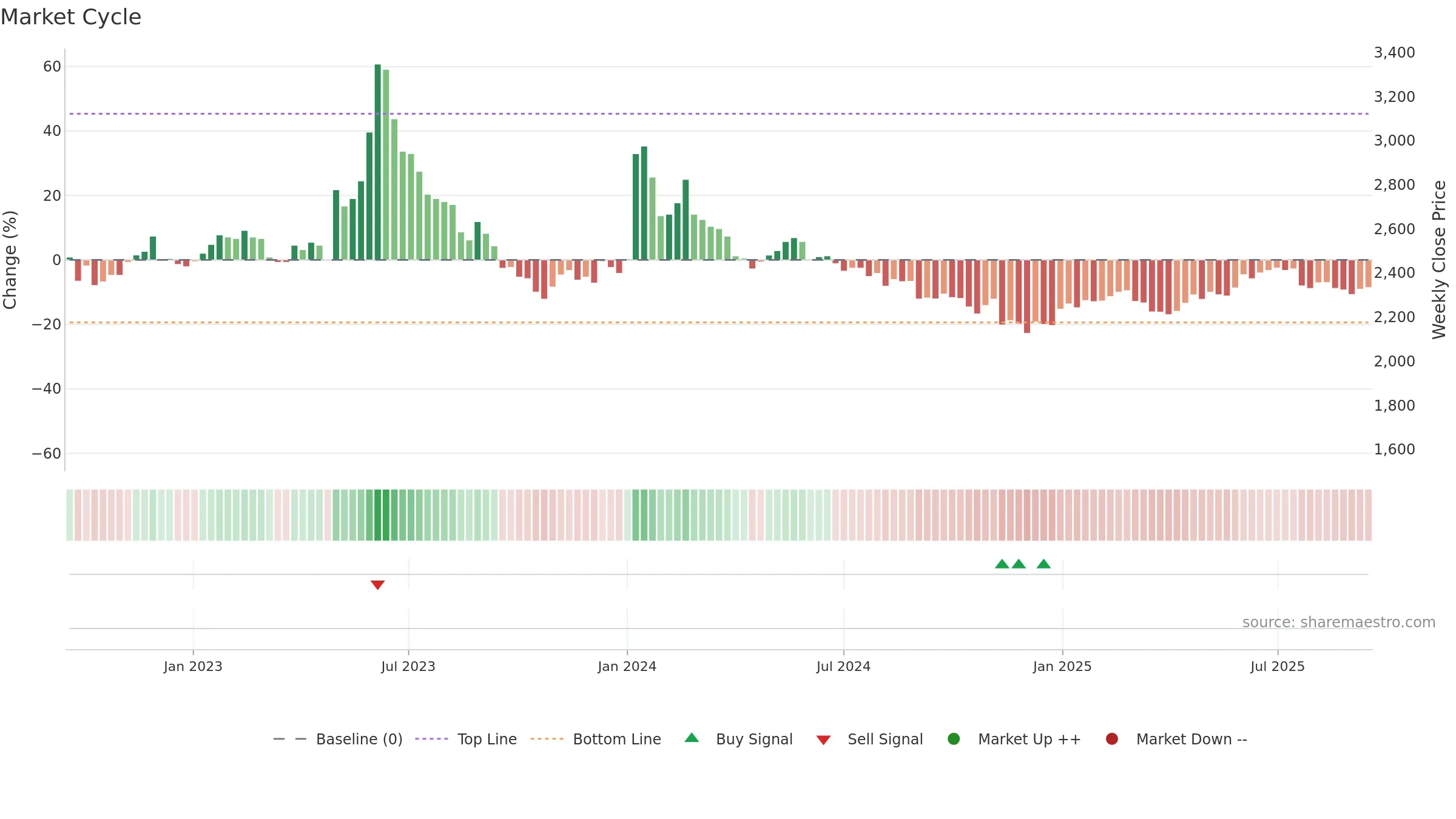Click the Market Up ++ green circle legend icon

pos(954,739)
